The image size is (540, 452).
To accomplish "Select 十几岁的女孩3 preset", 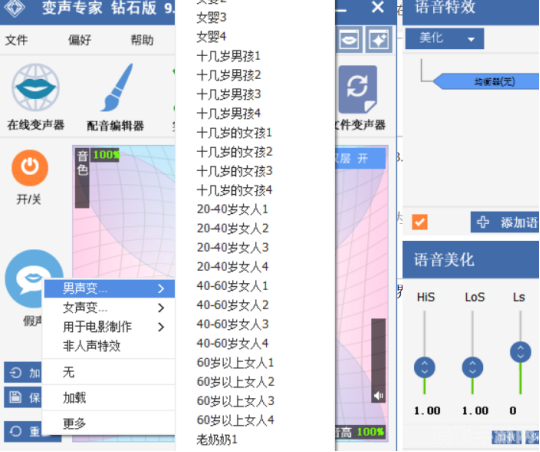I will pyautogui.click(x=235, y=171).
